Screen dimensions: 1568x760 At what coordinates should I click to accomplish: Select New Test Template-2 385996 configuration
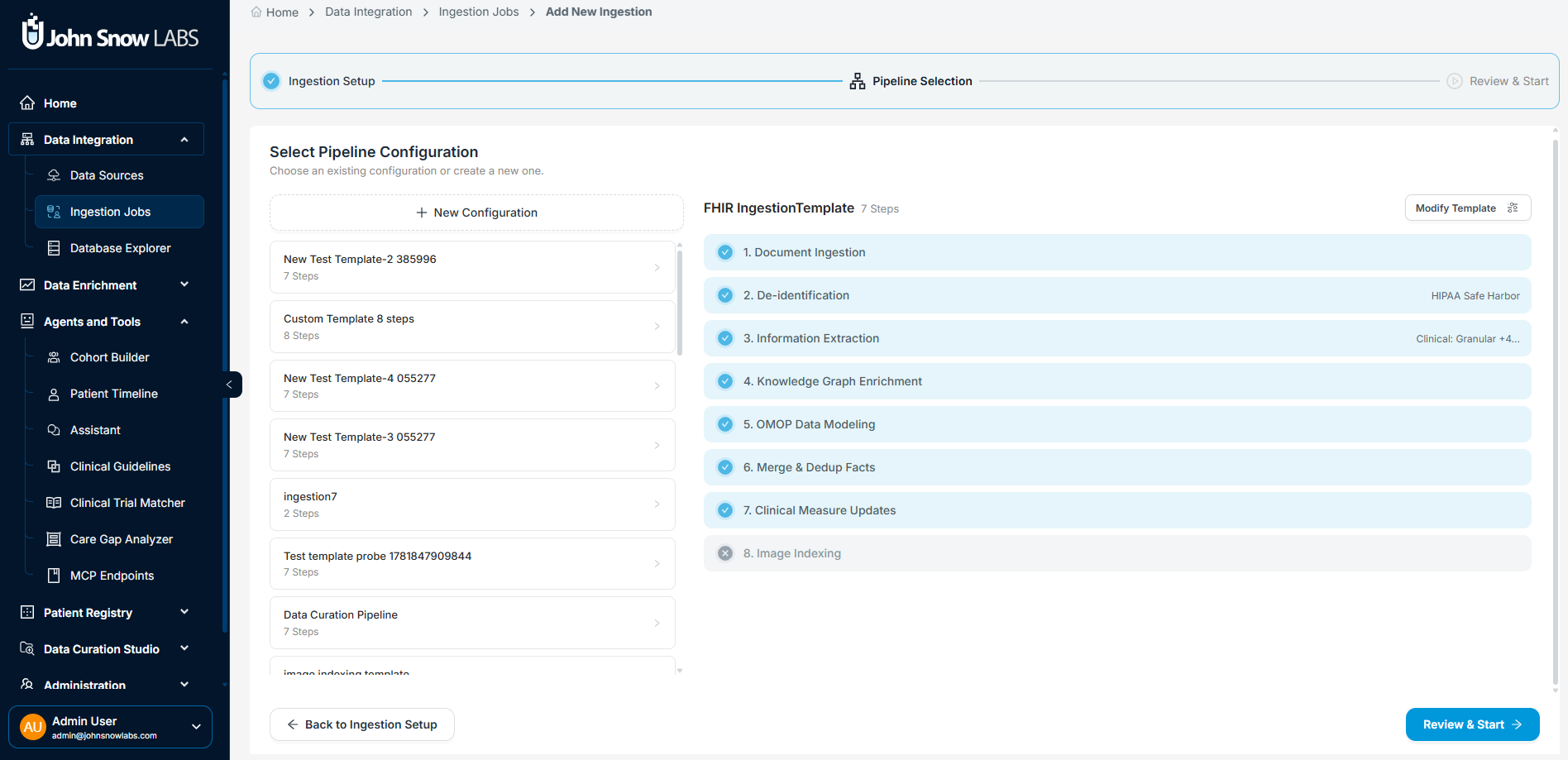472,267
